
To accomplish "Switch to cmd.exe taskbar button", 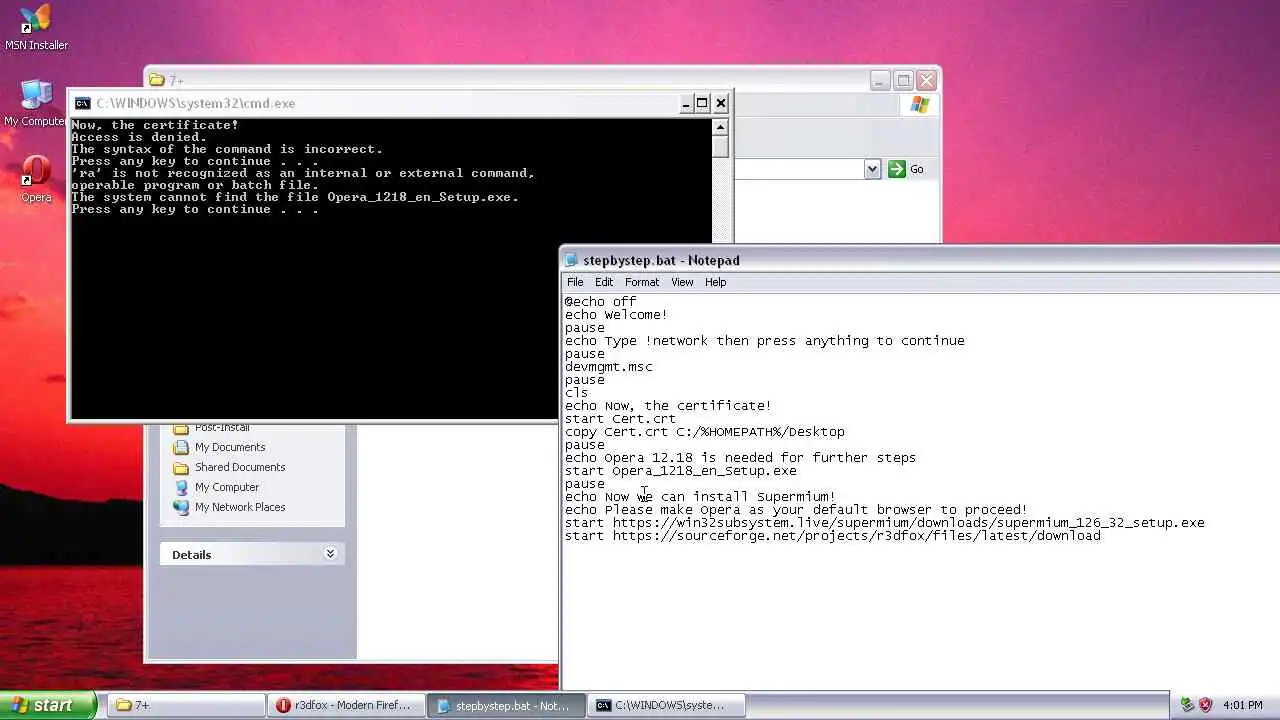I will pyautogui.click(x=666, y=705).
